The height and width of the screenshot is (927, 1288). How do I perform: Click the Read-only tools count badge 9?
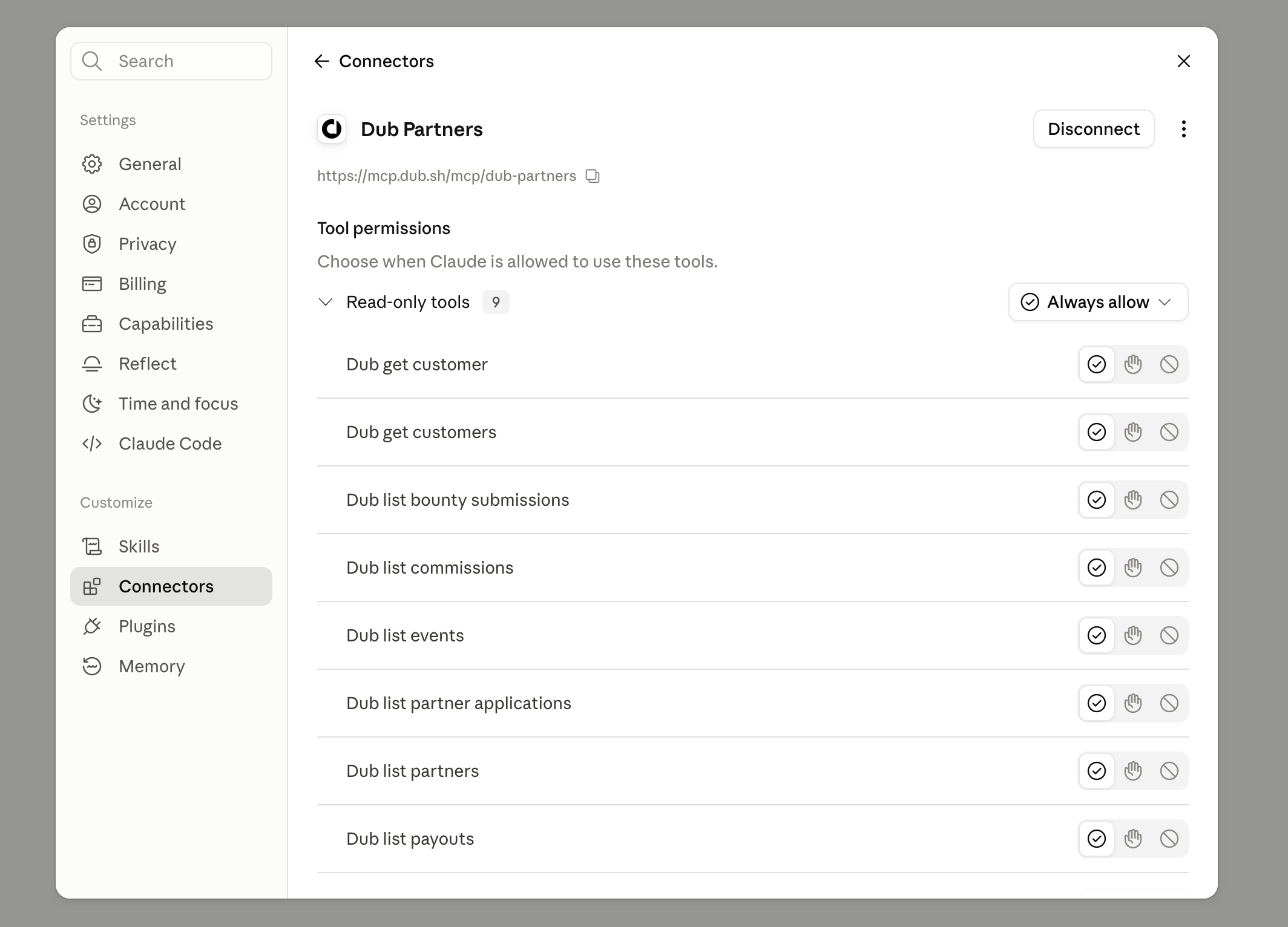pyautogui.click(x=496, y=302)
